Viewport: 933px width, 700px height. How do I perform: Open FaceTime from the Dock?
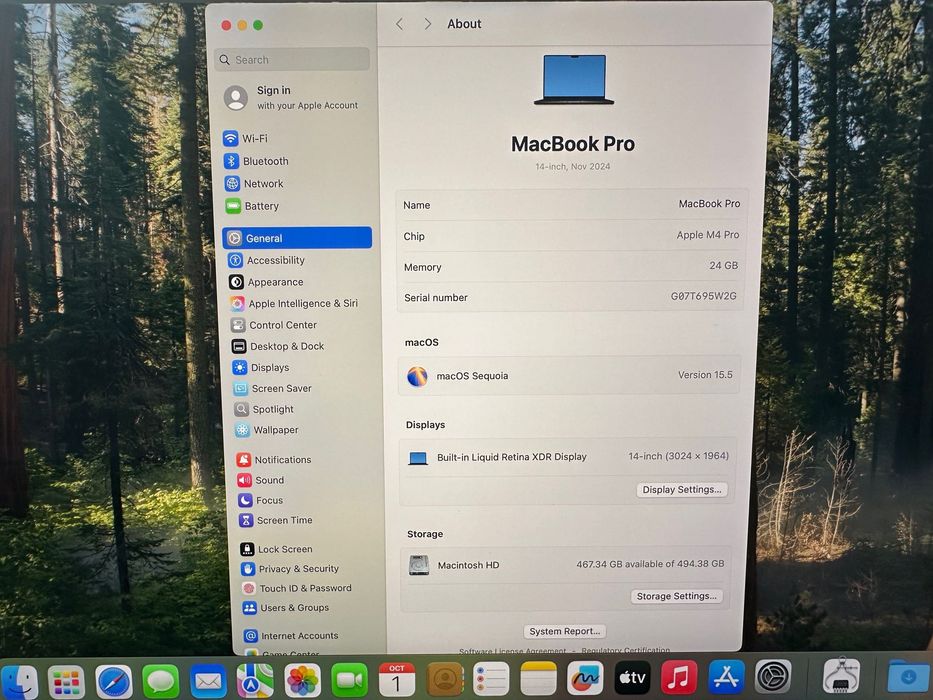349,680
